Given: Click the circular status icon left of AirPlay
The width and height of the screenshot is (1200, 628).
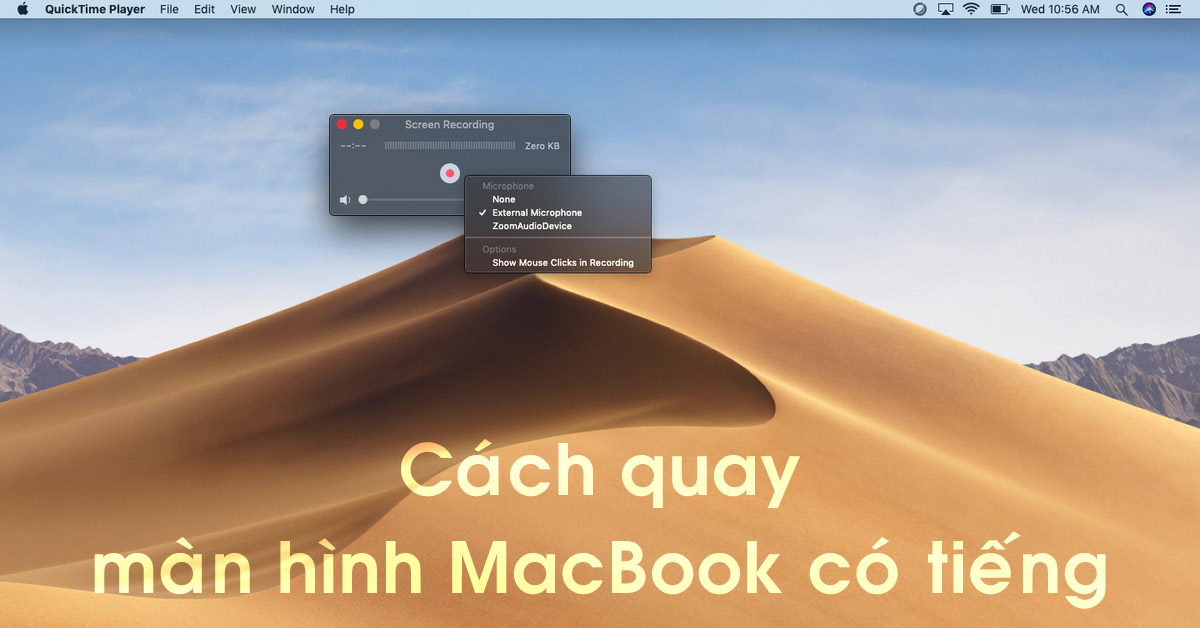Looking at the screenshot, I should click(x=920, y=9).
